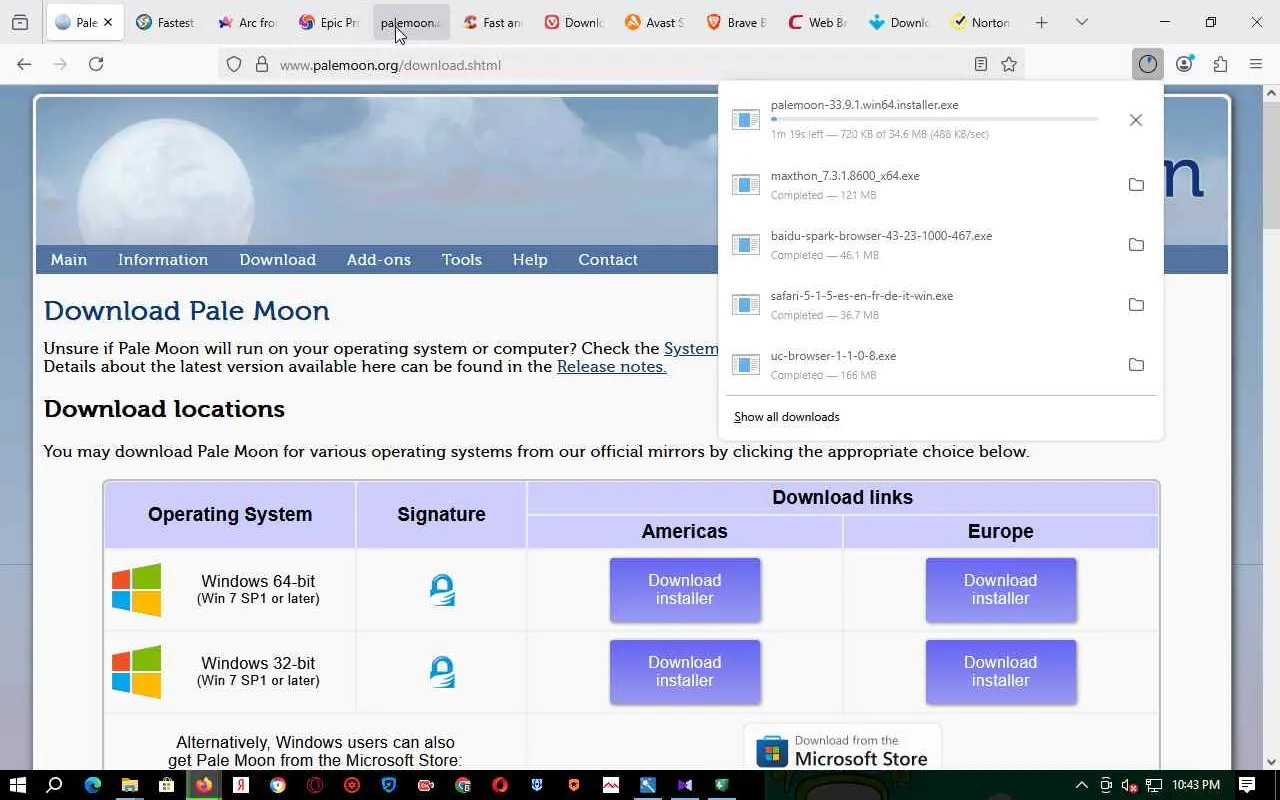Open Yandex browser from the taskbar
This screenshot has width=1280, height=800.
[240, 785]
